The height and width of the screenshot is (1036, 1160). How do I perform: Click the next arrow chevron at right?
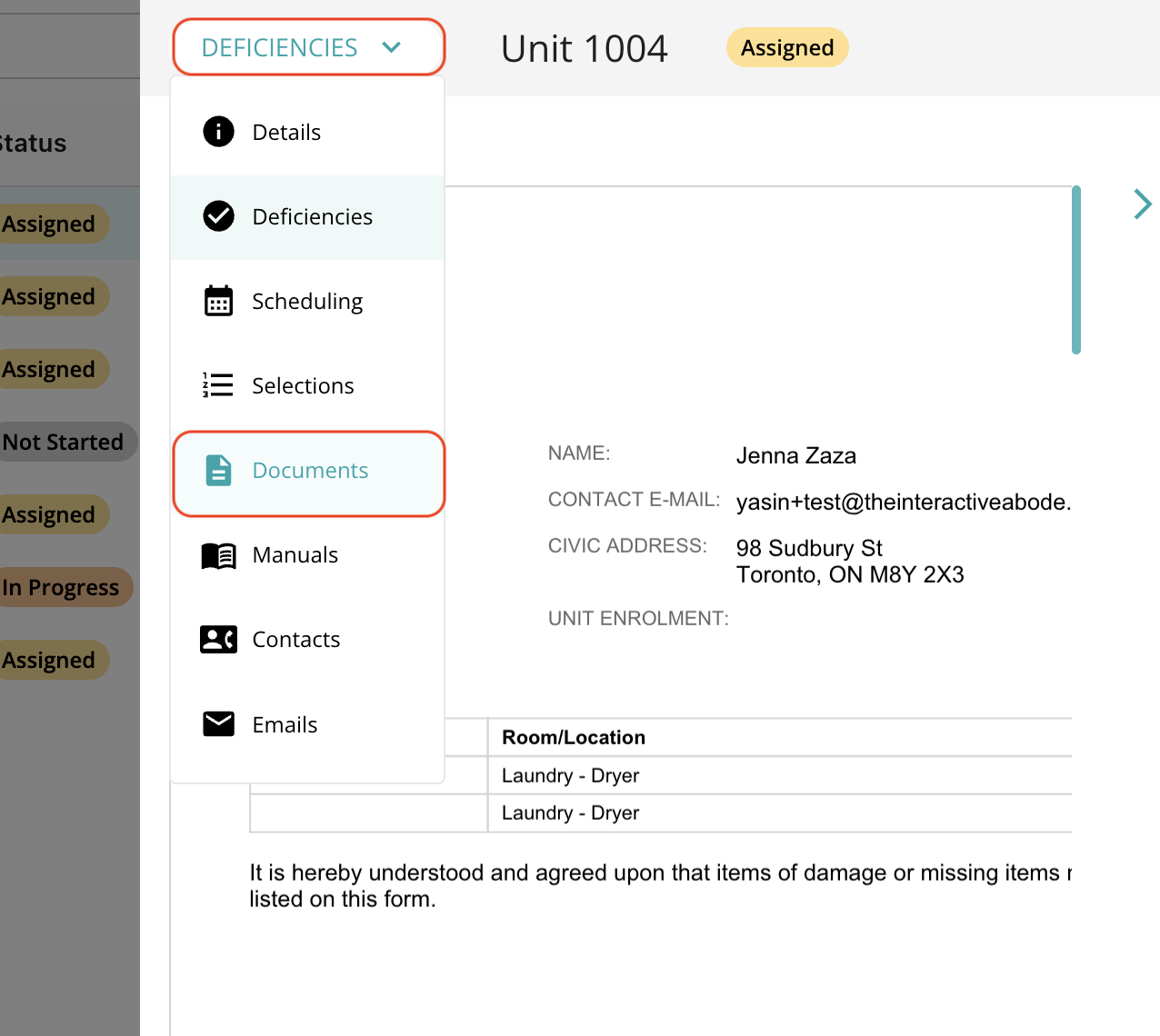(x=1143, y=204)
